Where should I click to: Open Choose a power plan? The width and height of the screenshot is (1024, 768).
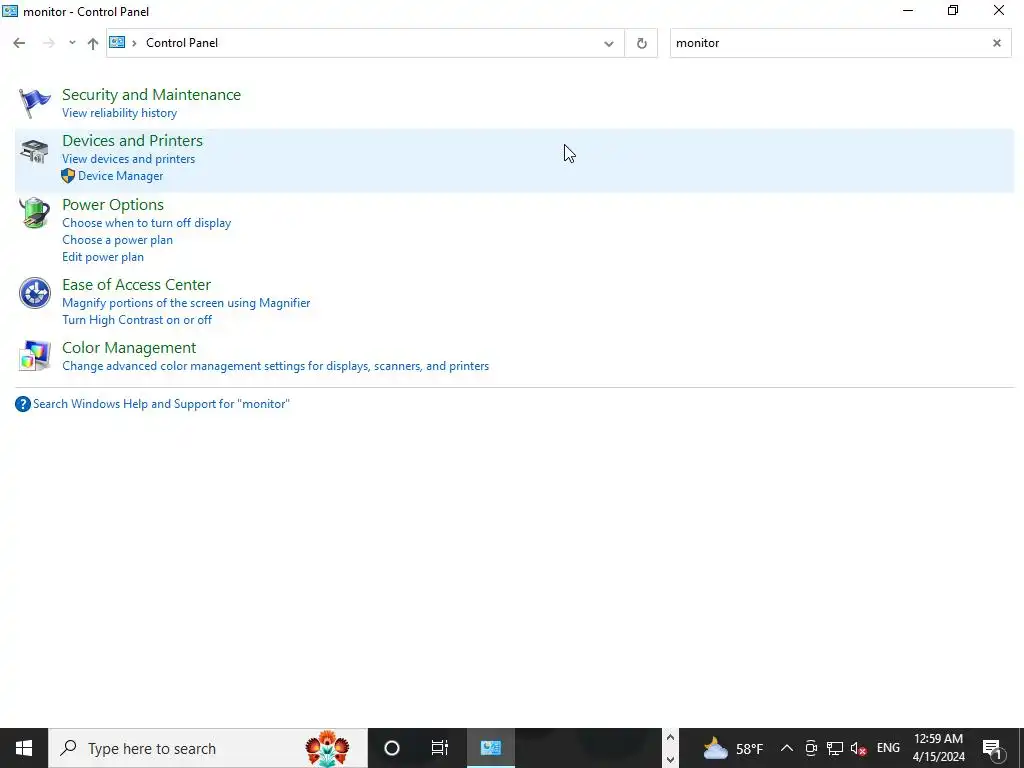coord(118,240)
